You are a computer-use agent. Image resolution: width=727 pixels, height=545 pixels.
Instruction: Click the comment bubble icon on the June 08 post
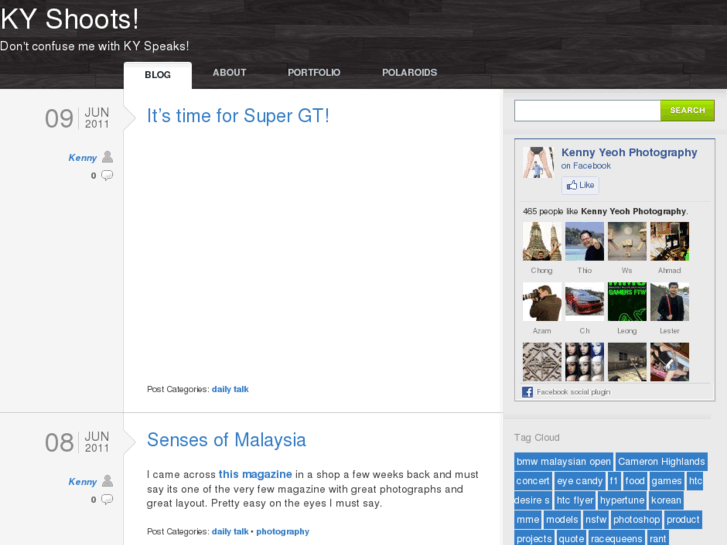pyautogui.click(x=107, y=500)
